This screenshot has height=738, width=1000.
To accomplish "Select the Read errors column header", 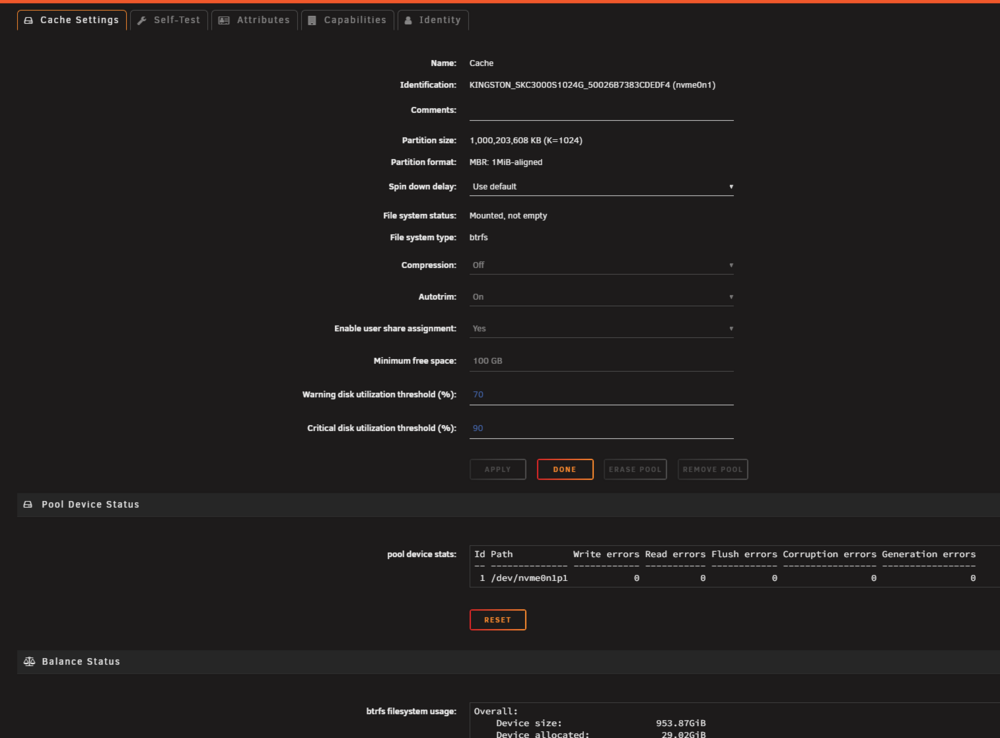I will pos(675,554).
